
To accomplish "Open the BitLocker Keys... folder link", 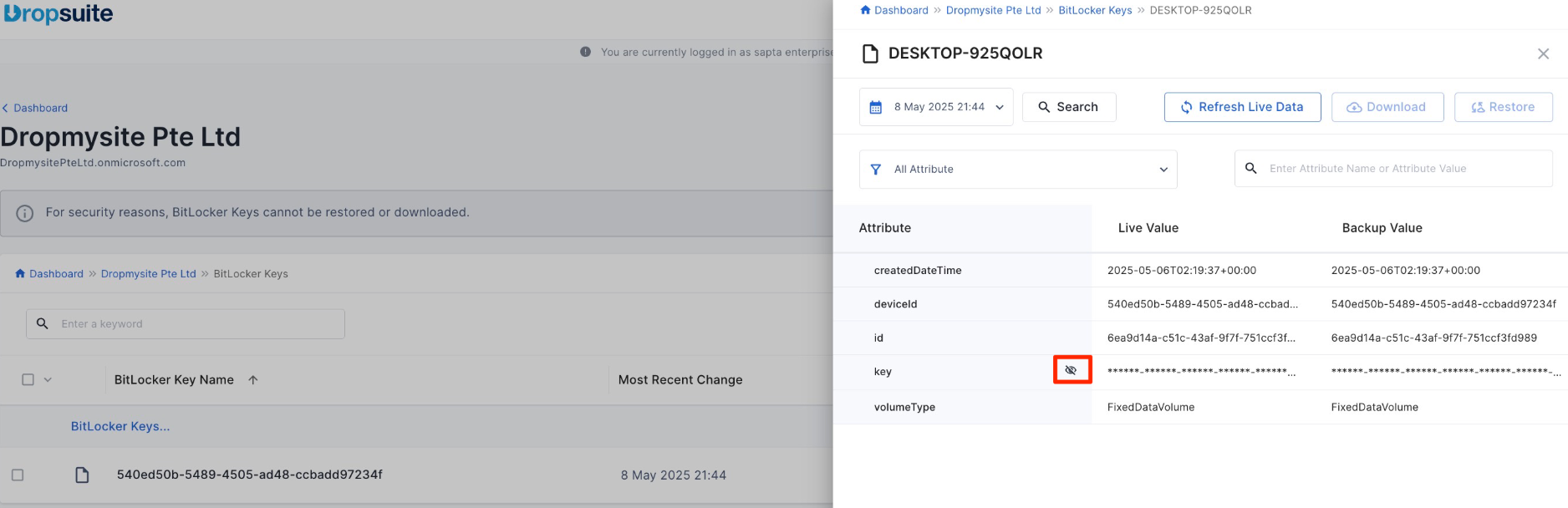I will pyautogui.click(x=120, y=426).
